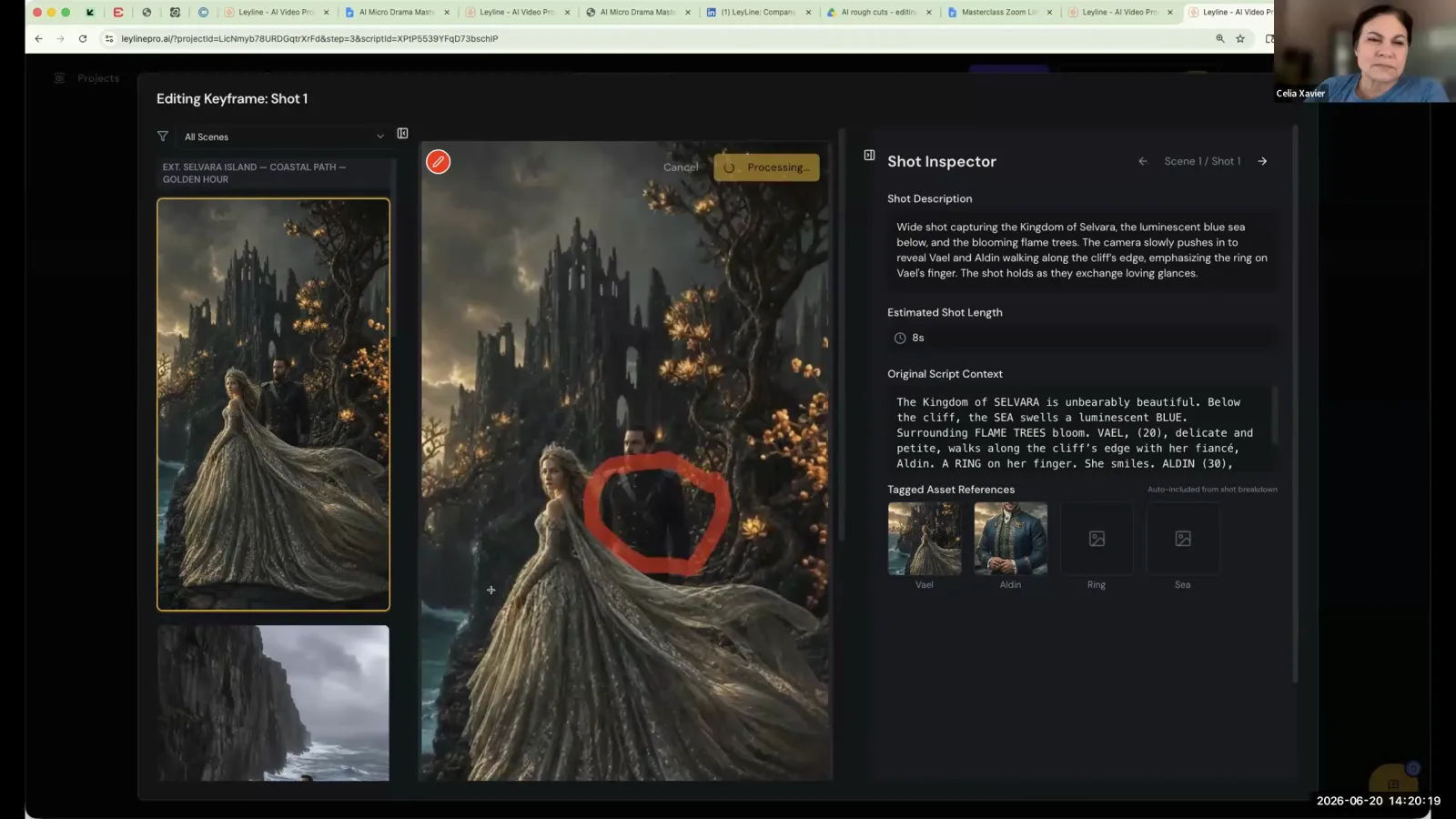Open the All Scenes dropdown
The image size is (1456, 819).
click(x=284, y=136)
